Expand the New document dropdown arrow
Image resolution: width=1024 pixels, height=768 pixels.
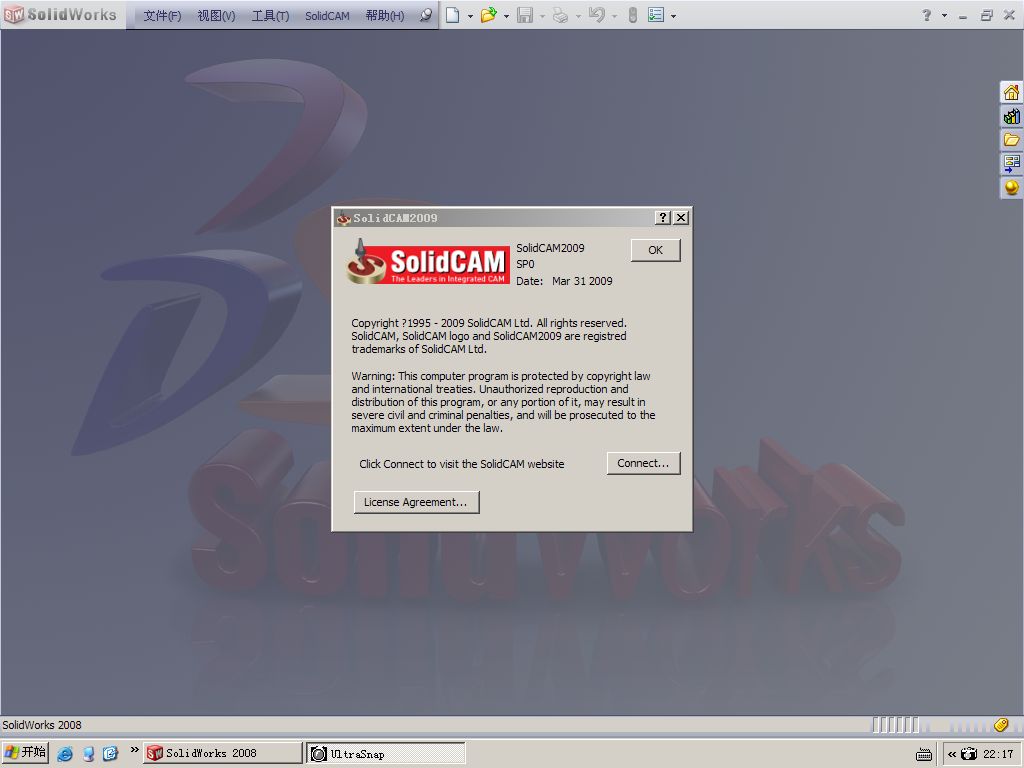tap(470, 16)
